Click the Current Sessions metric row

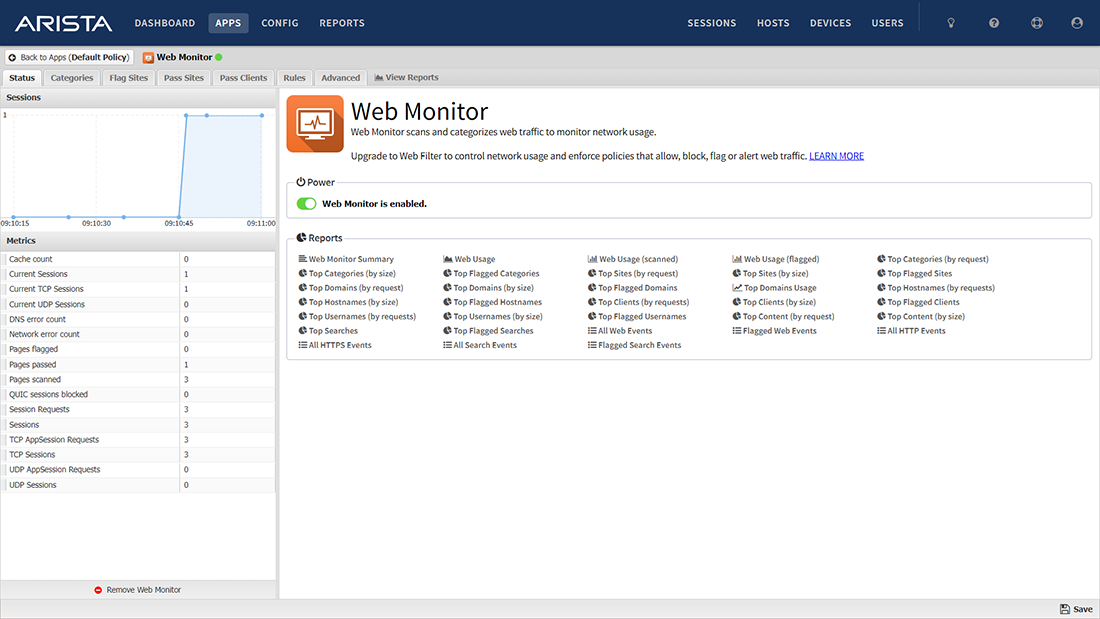coord(138,274)
